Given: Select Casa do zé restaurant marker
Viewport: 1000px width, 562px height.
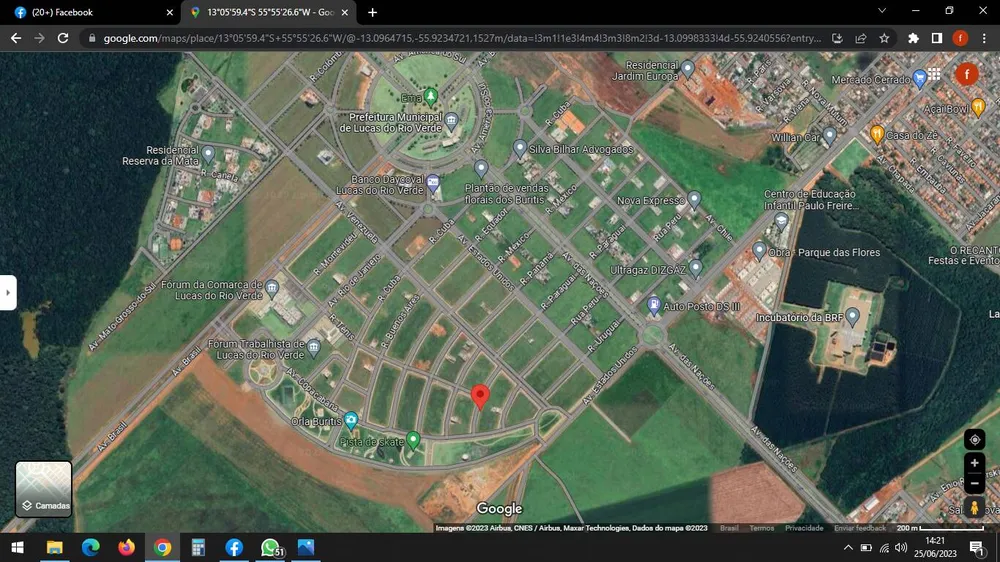Looking at the screenshot, I should [877, 134].
